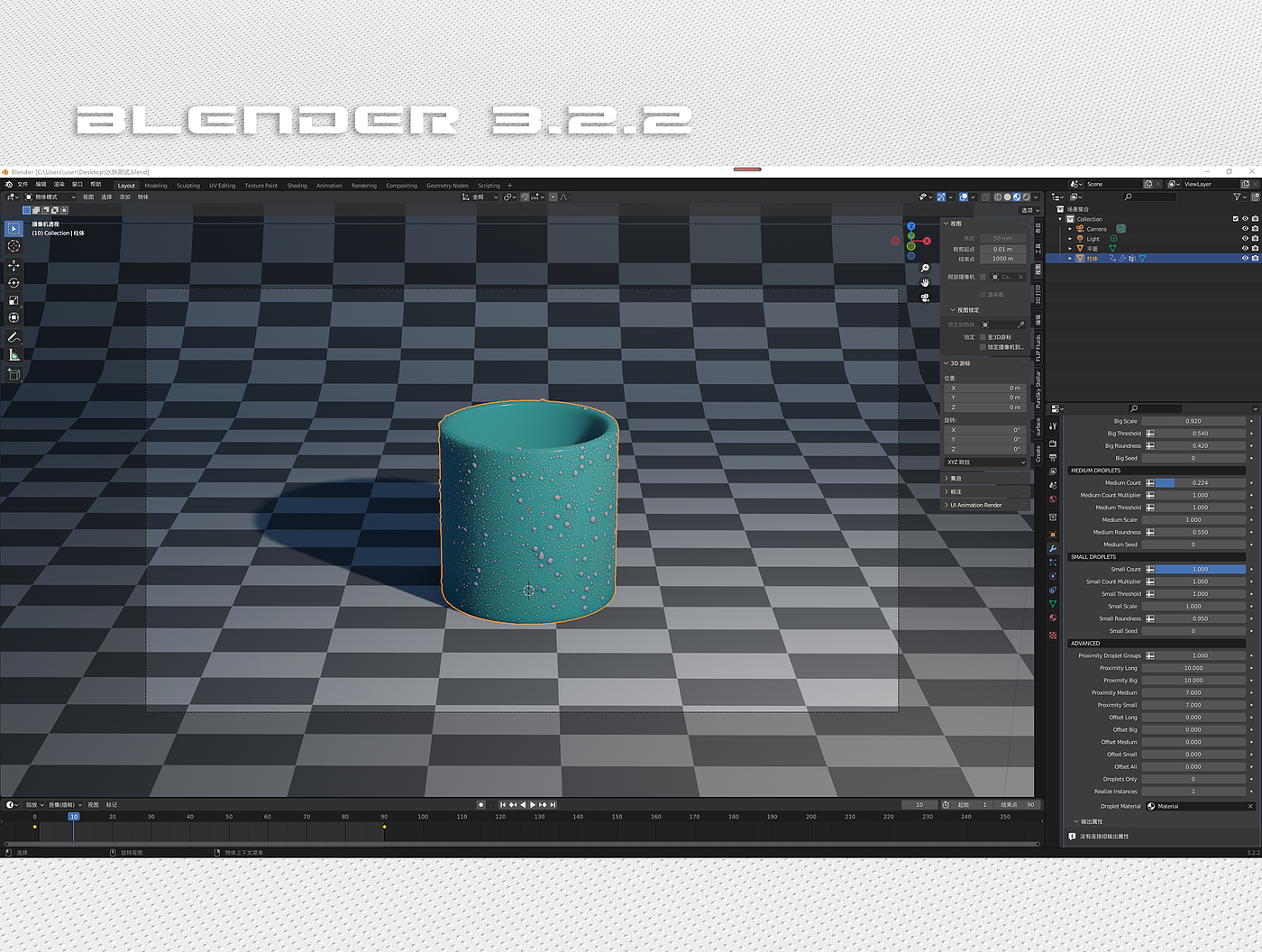This screenshot has height=952, width=1262.
Task: Pick the Annotate pencil tool
Action: click(14, 337)
